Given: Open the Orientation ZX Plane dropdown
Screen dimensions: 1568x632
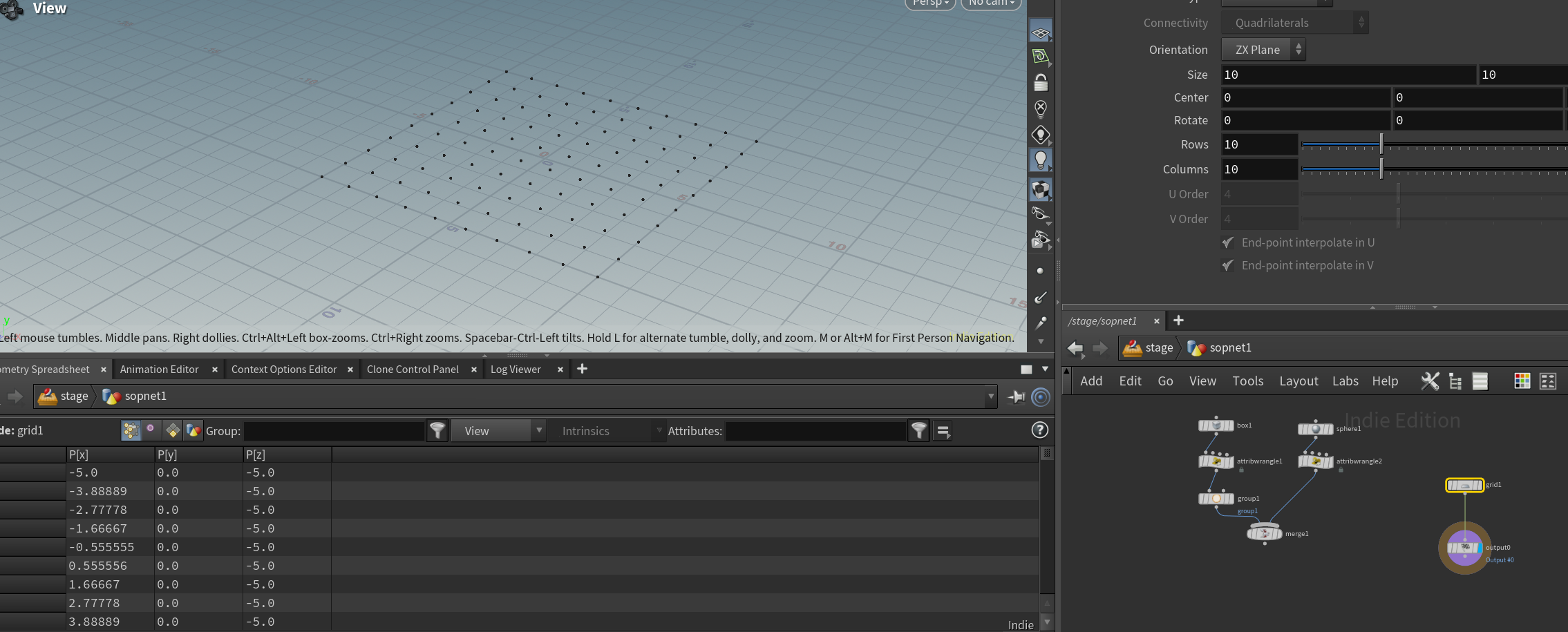Looking at the screenshot, I should tap(1264, 49).
